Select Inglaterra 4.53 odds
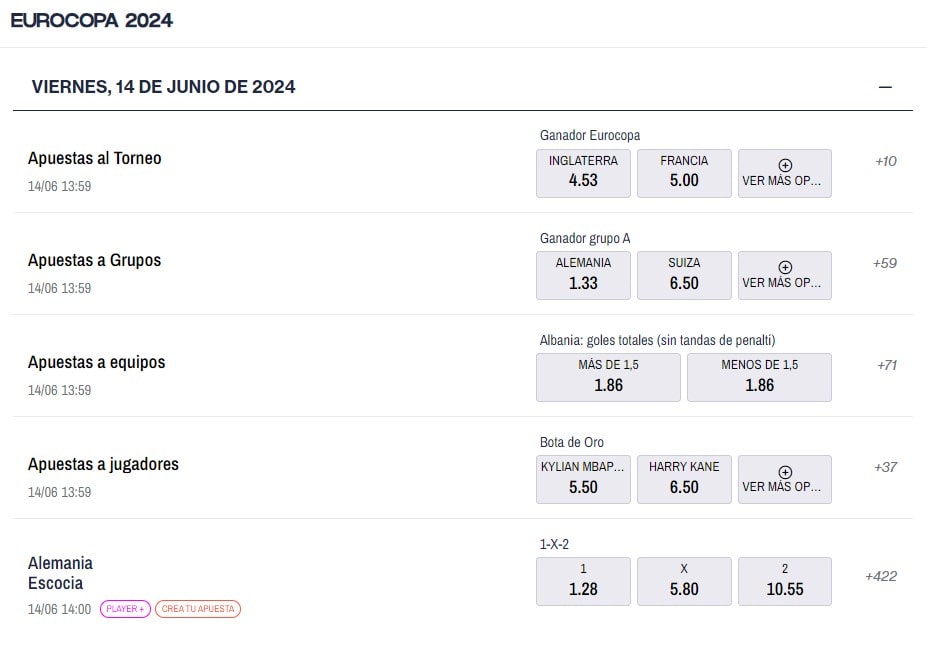This screenshot has width=927, height=652. point(583,173)
